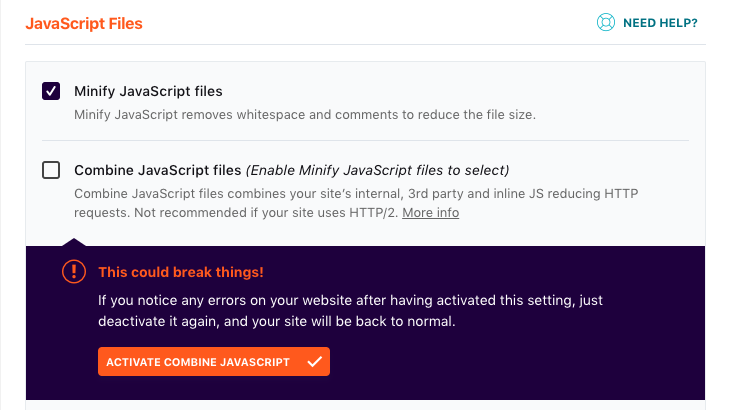Screen dimensions: 730x410
Task: Click the Minify JavaScript files label
Action: [148, 91]
